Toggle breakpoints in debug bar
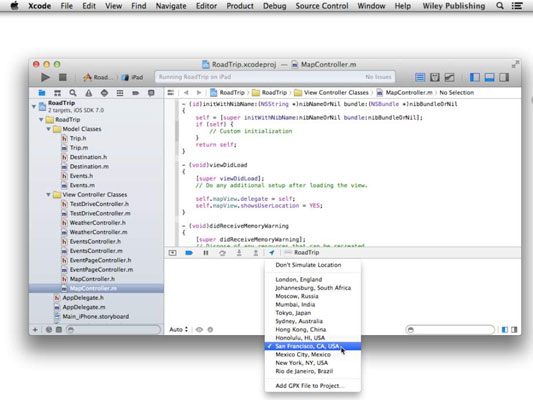This screenshot has width=533, height=400. (189, 253)
